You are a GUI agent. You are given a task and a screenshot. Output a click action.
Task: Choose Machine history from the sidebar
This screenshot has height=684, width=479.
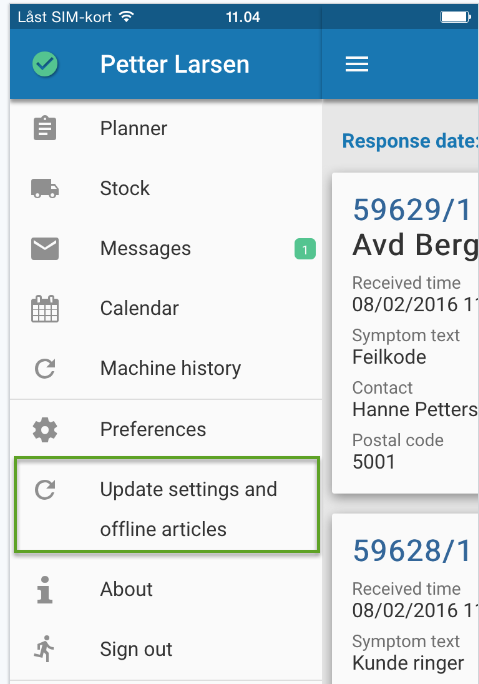pos(166,368)
